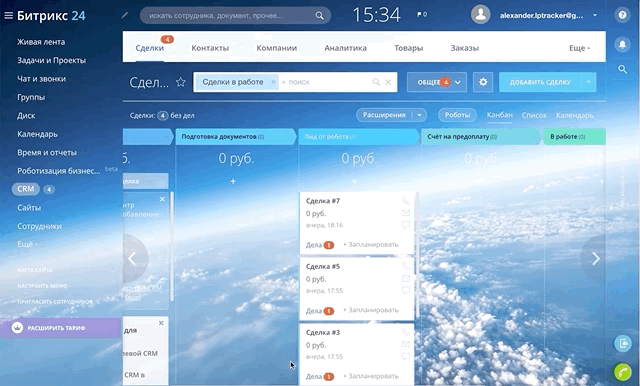Expand the arrow beside Добавить сделку

click(589, 82)
